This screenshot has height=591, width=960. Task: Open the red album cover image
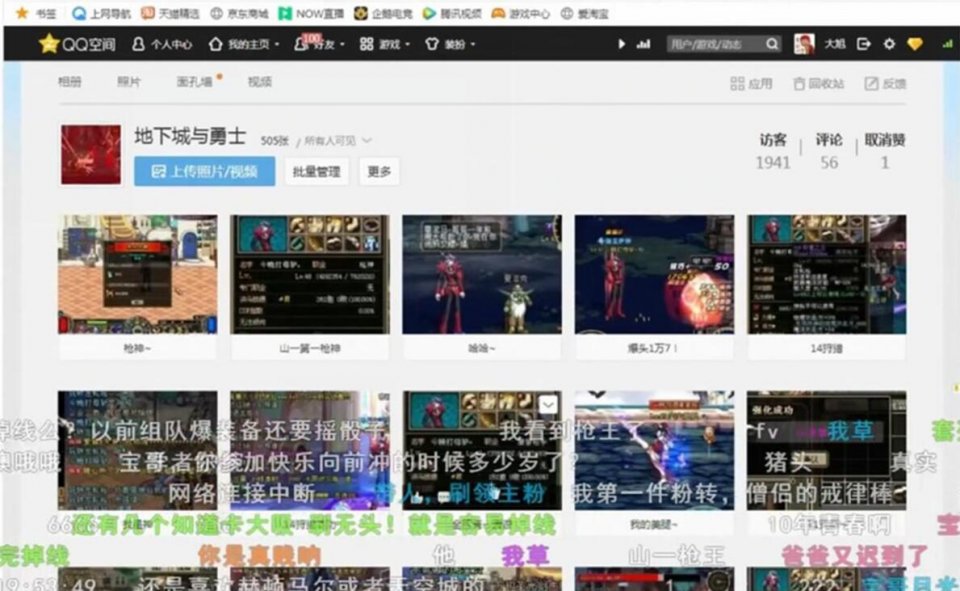[x=91, y=154]
